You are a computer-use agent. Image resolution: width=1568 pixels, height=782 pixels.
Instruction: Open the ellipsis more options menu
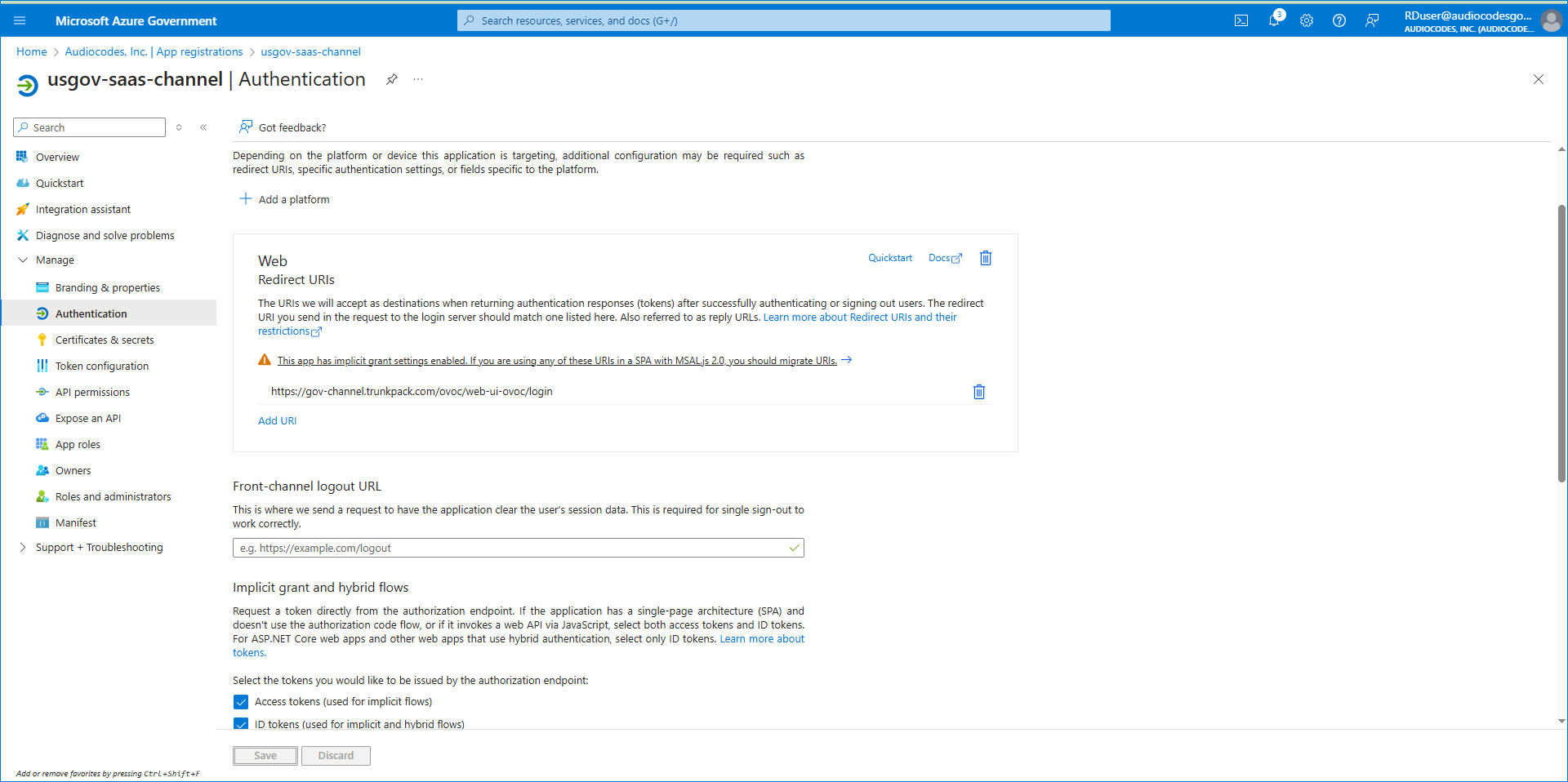418,79
